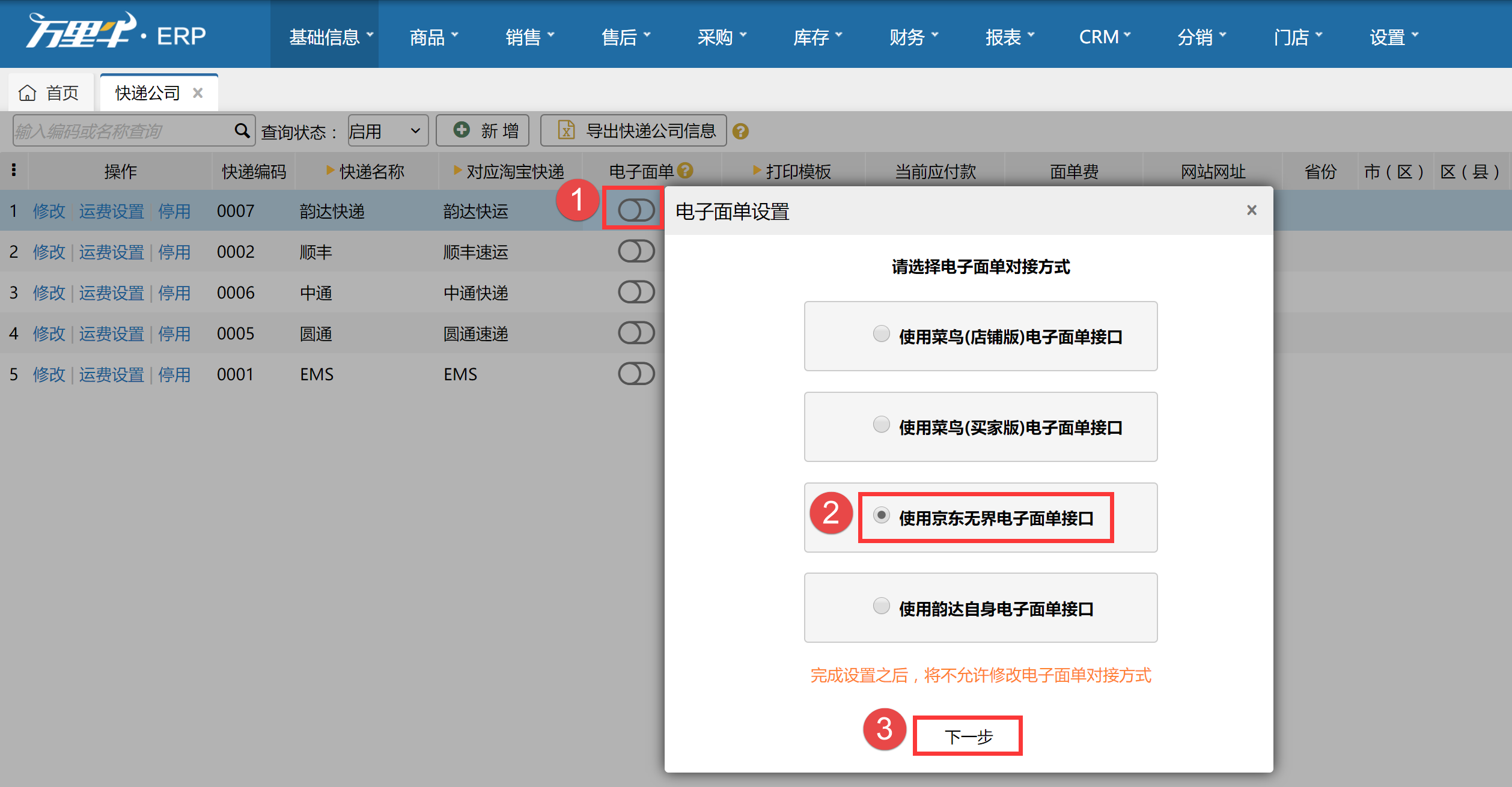The image size is (1512, 787).
Task: Toggle 电子面单 switch for 中通
Action: (636, 292)
